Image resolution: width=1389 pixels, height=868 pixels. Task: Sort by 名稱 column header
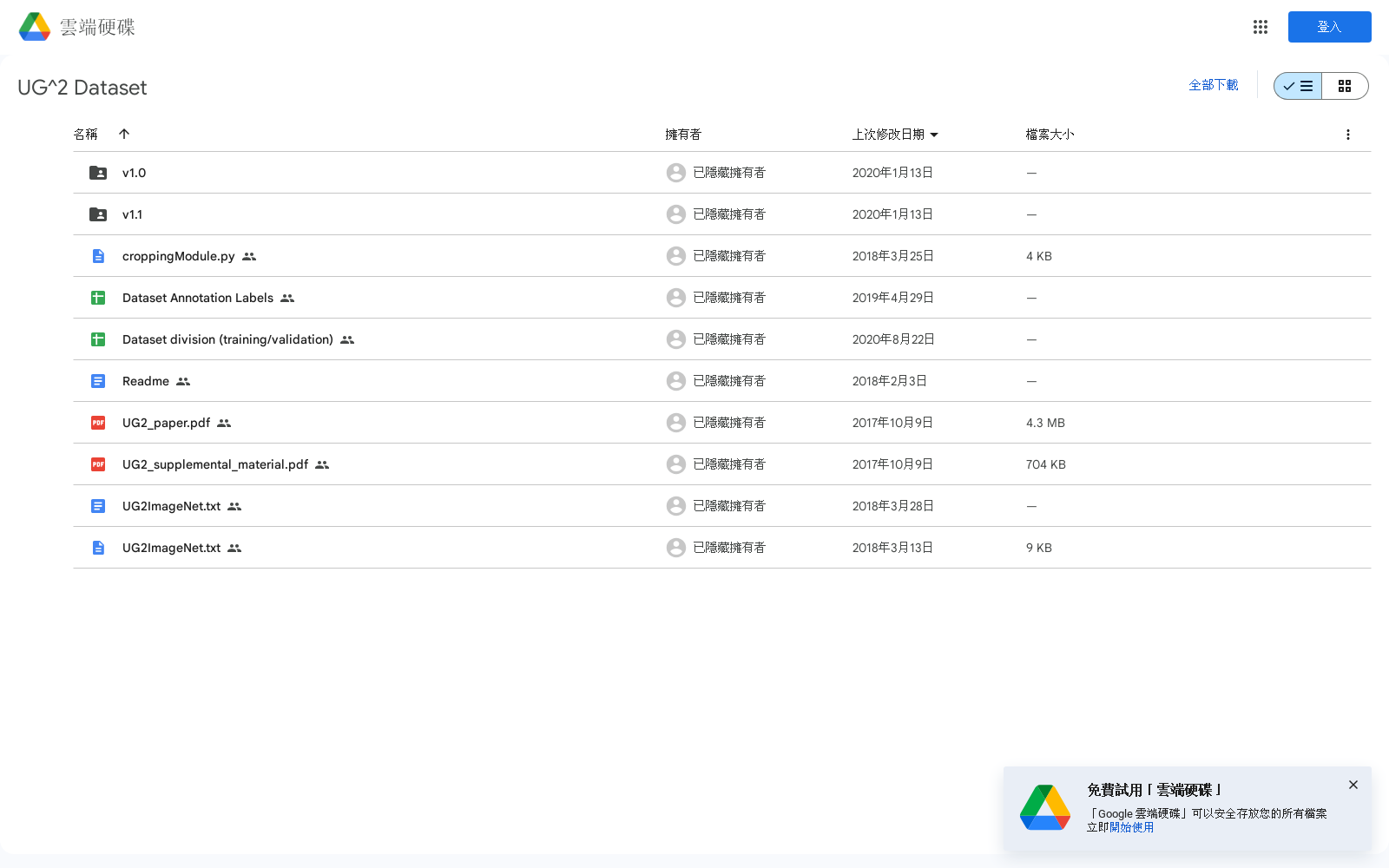[86, 134]
